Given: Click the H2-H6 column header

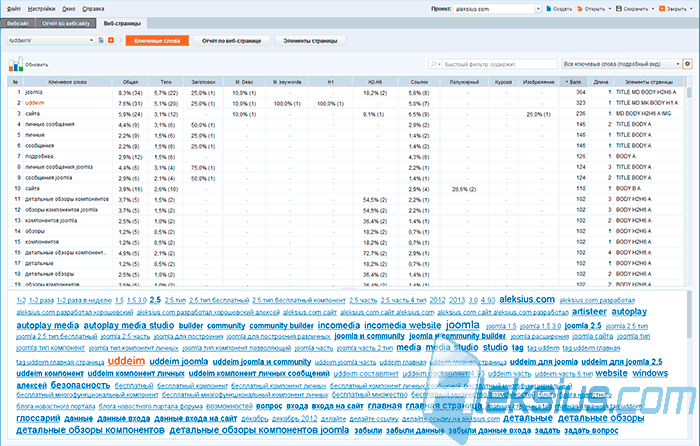Looking at the screenshot, I should [x=375, y=82].
